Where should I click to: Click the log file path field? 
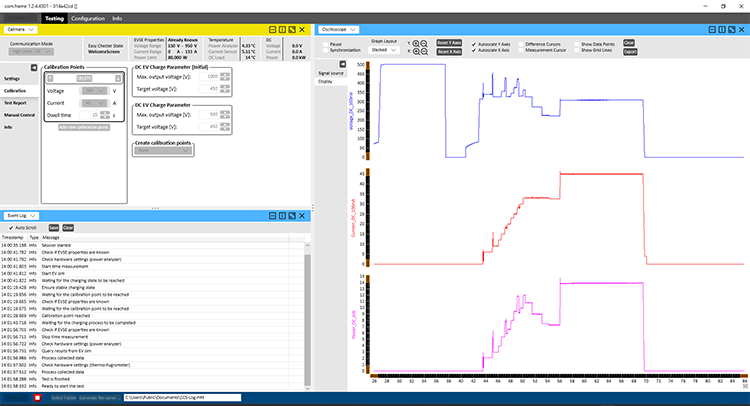coord(182,397)
